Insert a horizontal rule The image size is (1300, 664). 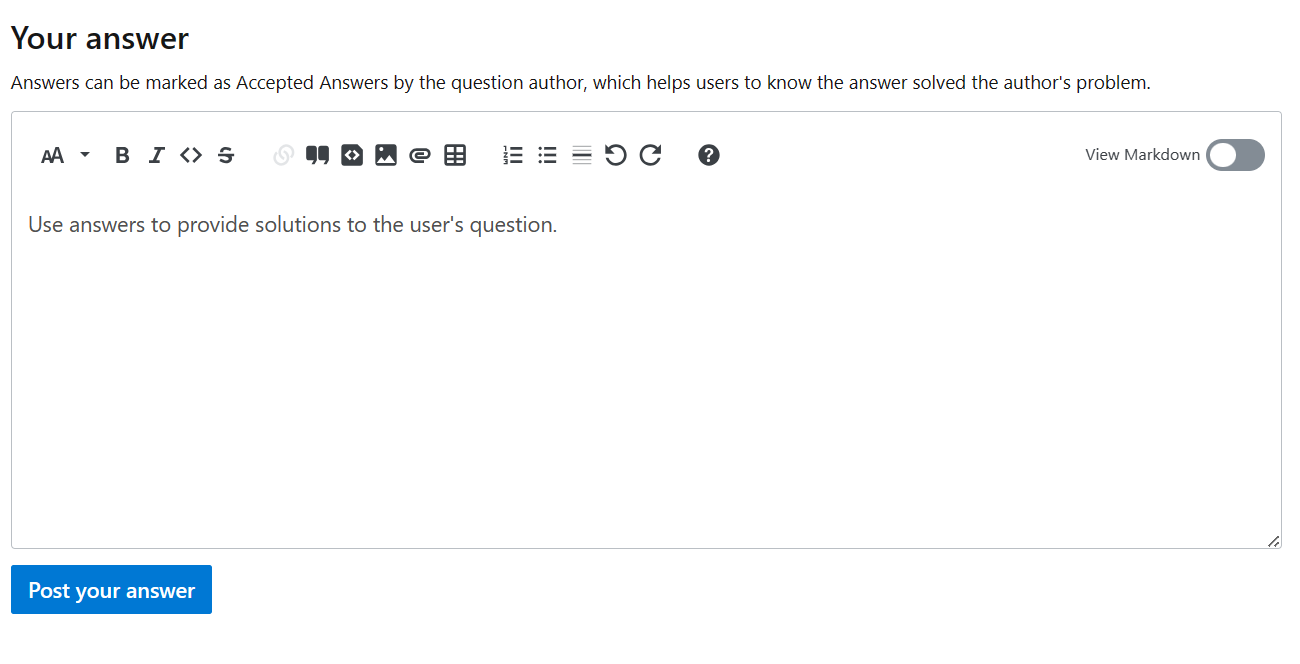click(581, 155)
